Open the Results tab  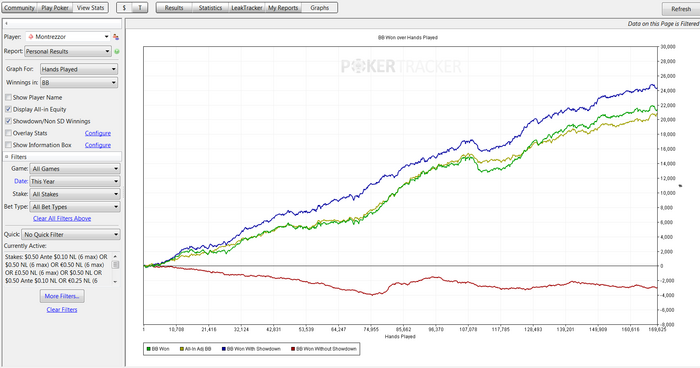pos(174,8)
